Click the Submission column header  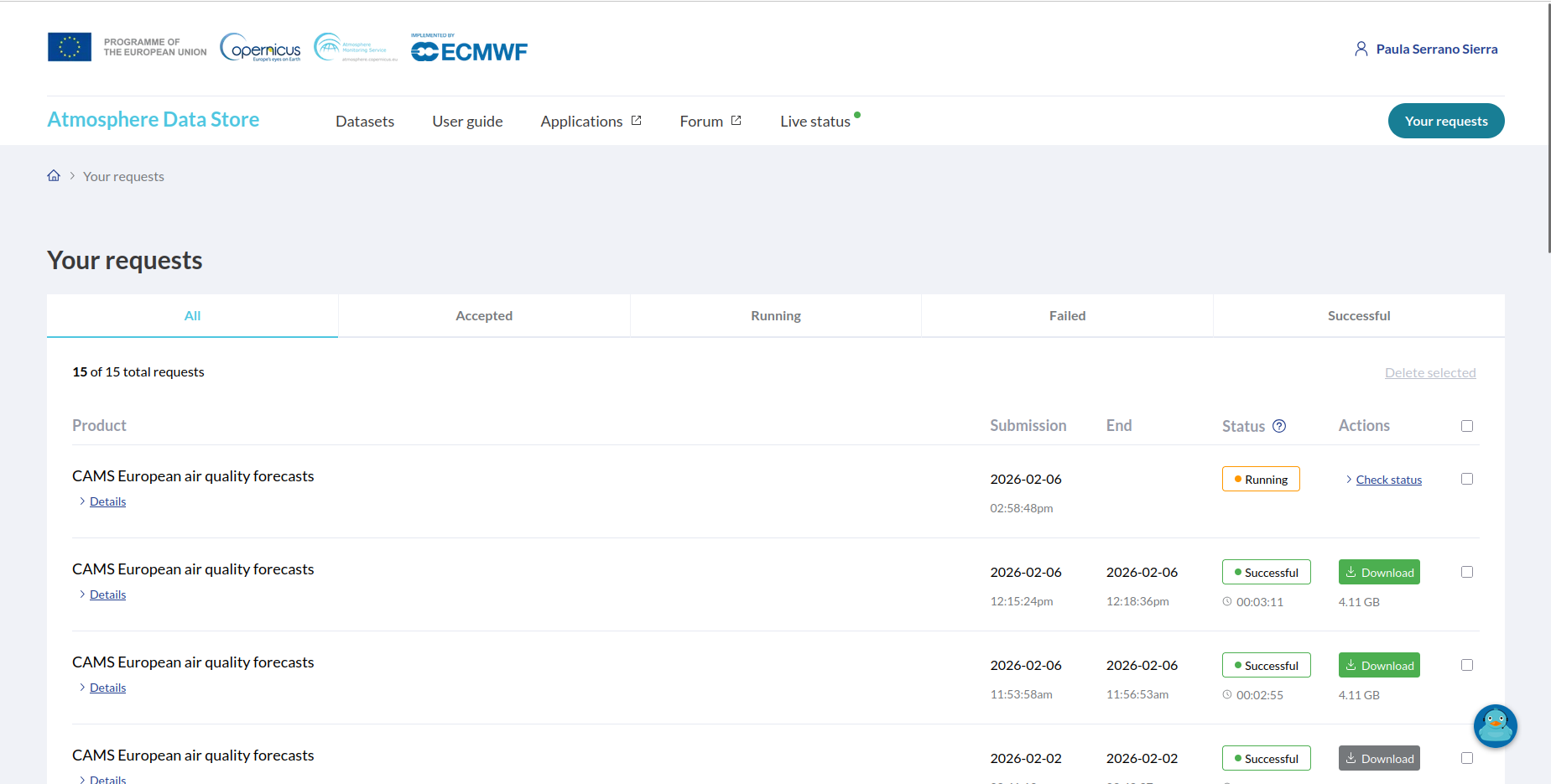1028,425
